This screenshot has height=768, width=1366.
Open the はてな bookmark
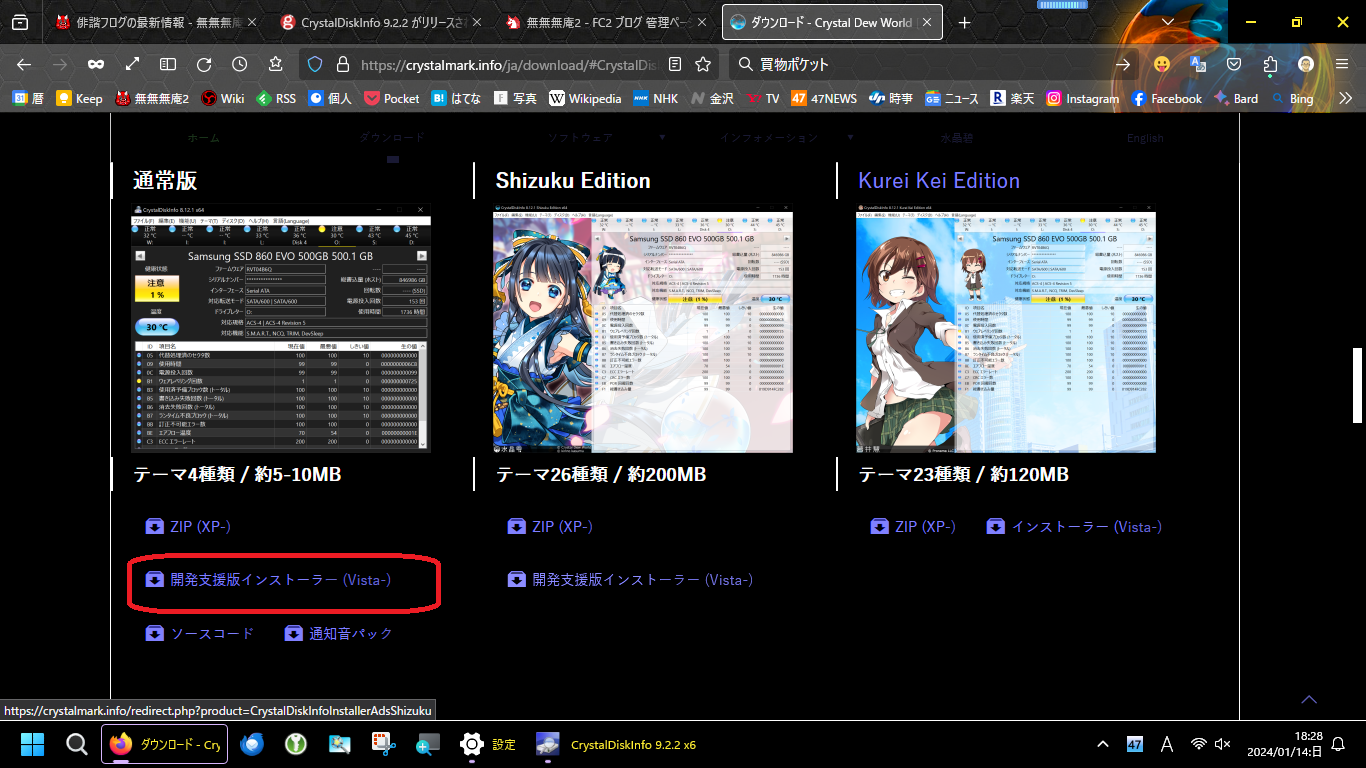(456, 98)
